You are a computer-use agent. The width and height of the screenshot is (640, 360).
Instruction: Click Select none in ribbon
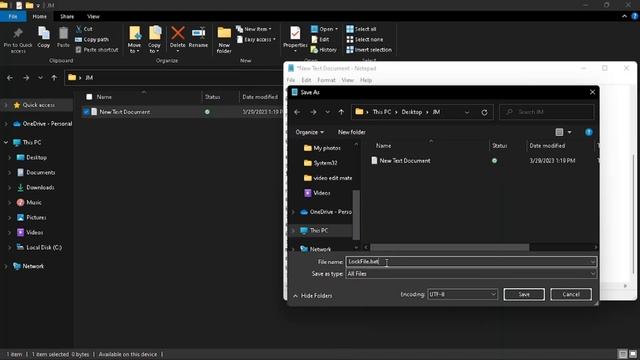point(364,40)
